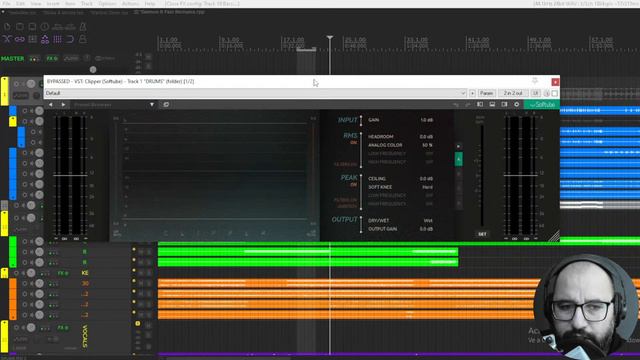Viewport: 640px width, 360px height.
Task: Select the green A compare slot
Action: pyautogui.click(x=458, y=159)
